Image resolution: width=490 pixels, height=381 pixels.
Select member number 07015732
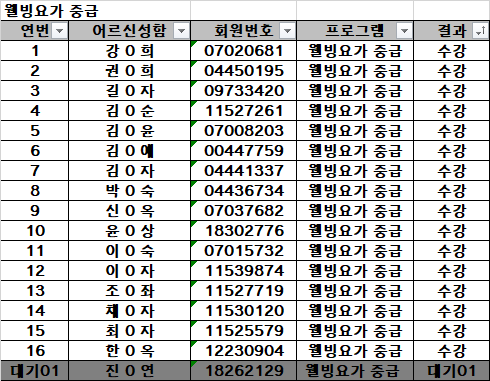point(244,251)
